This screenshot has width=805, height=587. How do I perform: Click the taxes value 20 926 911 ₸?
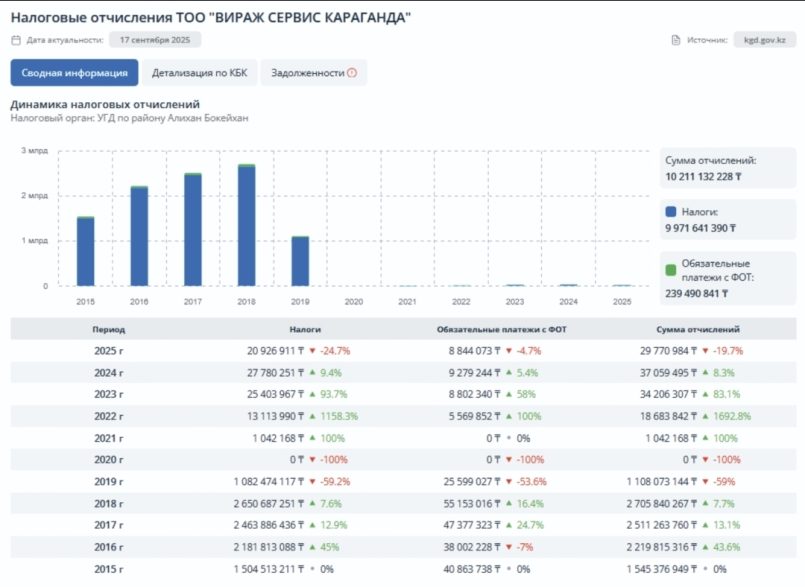coord(276,351)
